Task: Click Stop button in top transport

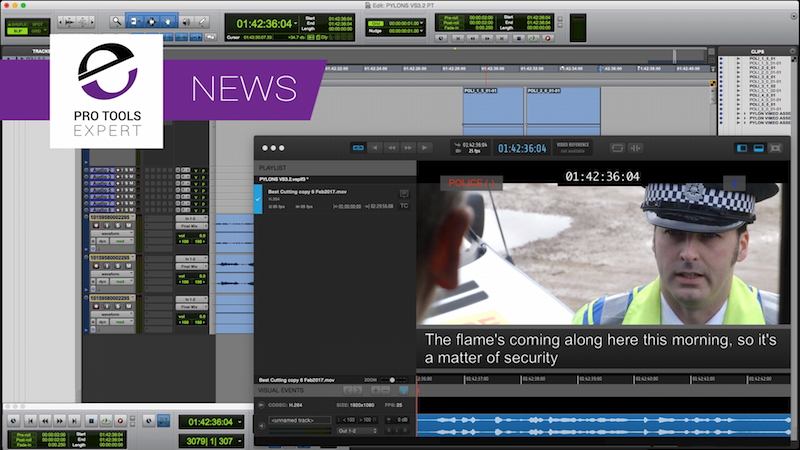Action: (518, 38)
